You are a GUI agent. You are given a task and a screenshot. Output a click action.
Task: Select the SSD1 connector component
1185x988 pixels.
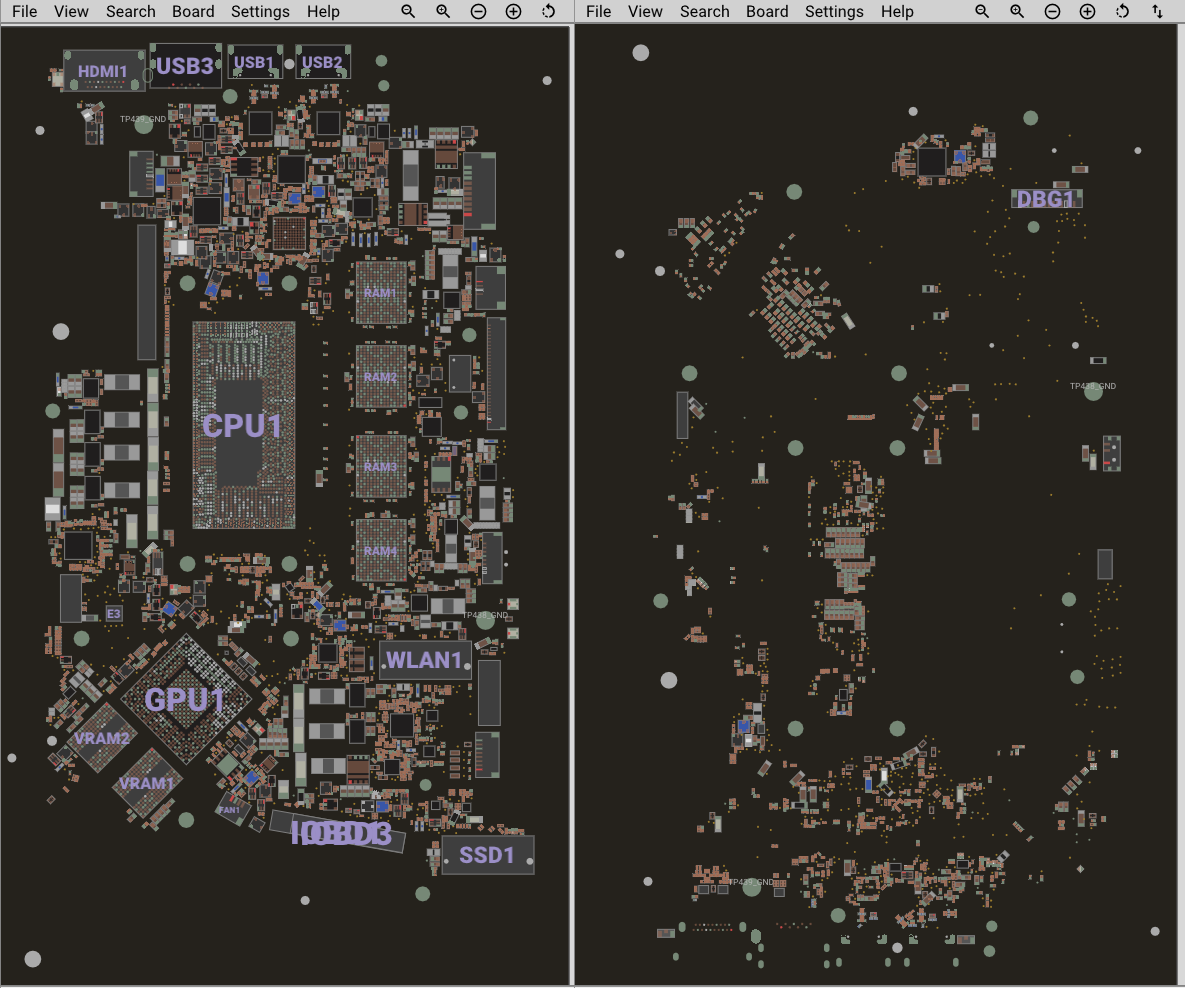coord(487,855)
